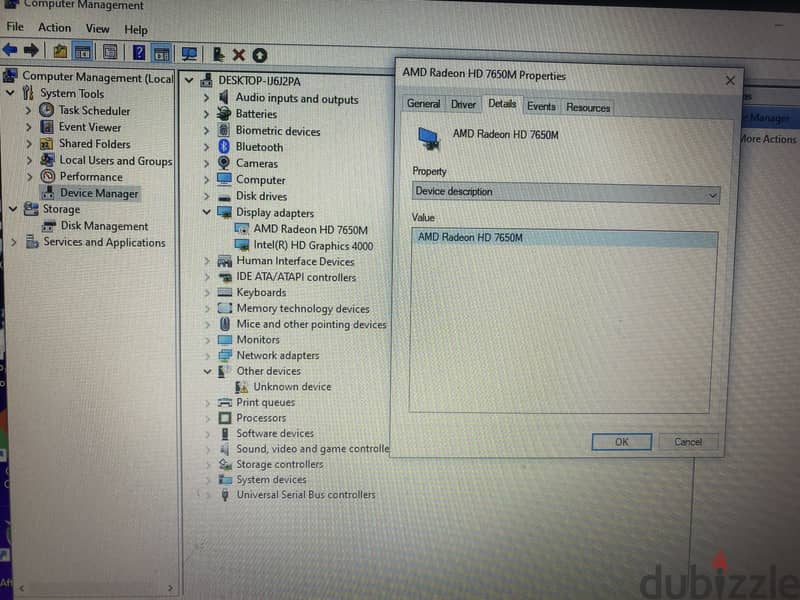The height and width of the screenshot is (600, 800).
Task: Click the left tree scroll-right arrow
Action: tap(170, 588)
